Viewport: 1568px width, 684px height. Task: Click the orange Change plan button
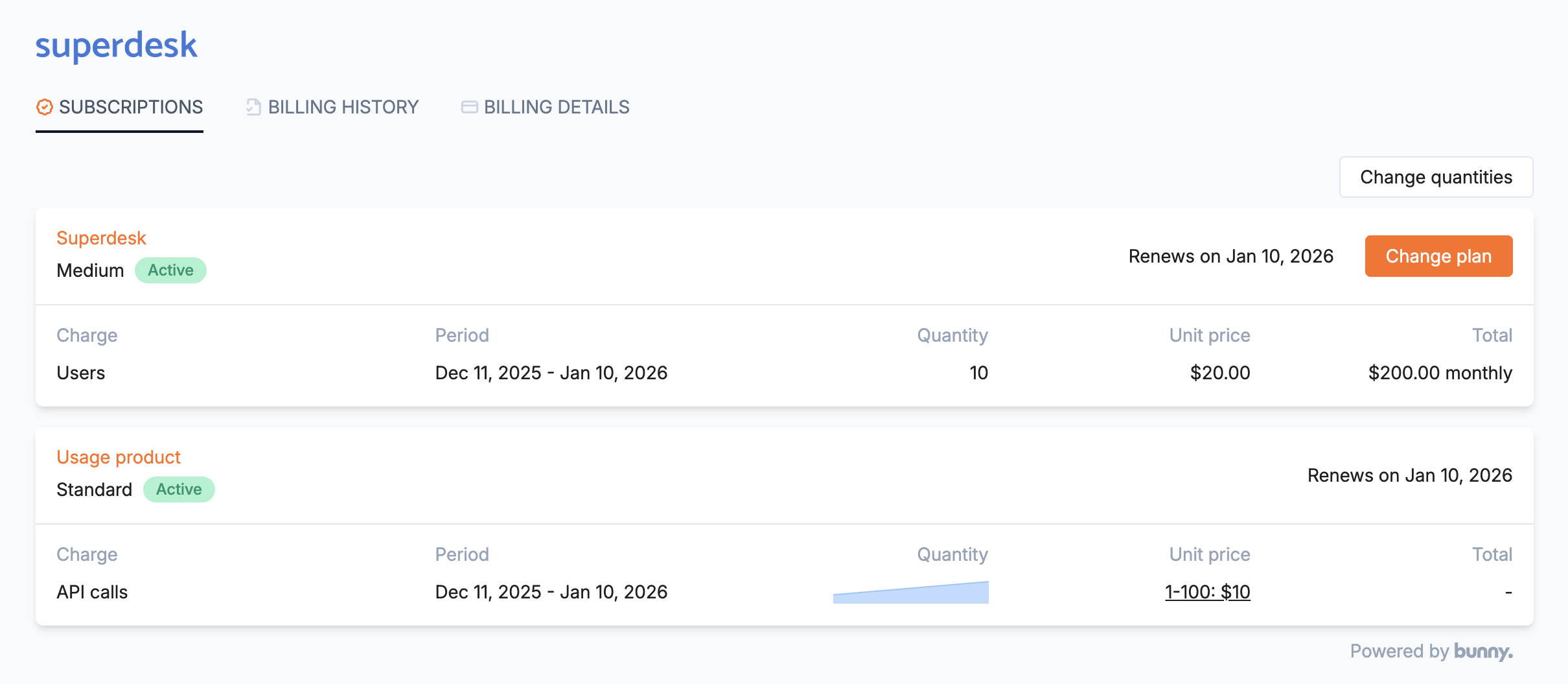(1438, 256)
